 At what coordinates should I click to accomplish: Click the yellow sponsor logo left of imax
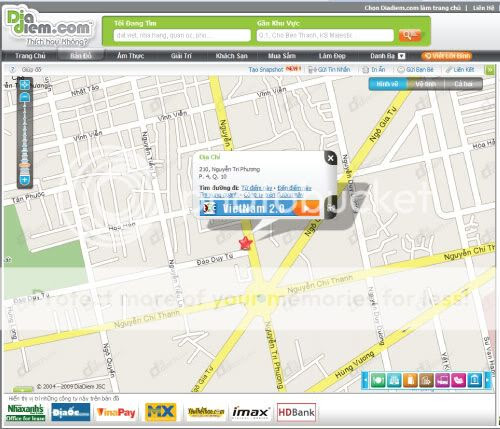[206, 412]
